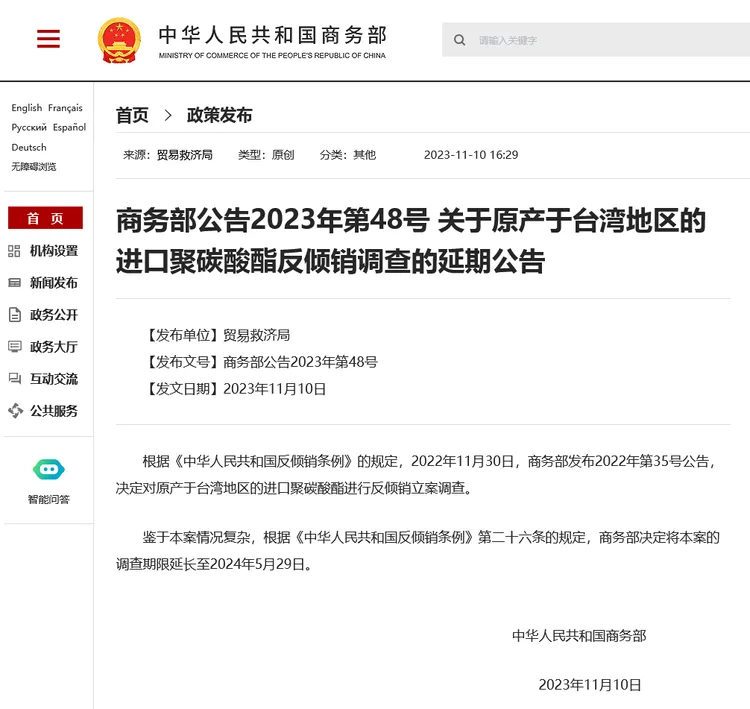750x709 pixels.
Task: Select the red 首页 sidebar button
Action: point(45,218)
